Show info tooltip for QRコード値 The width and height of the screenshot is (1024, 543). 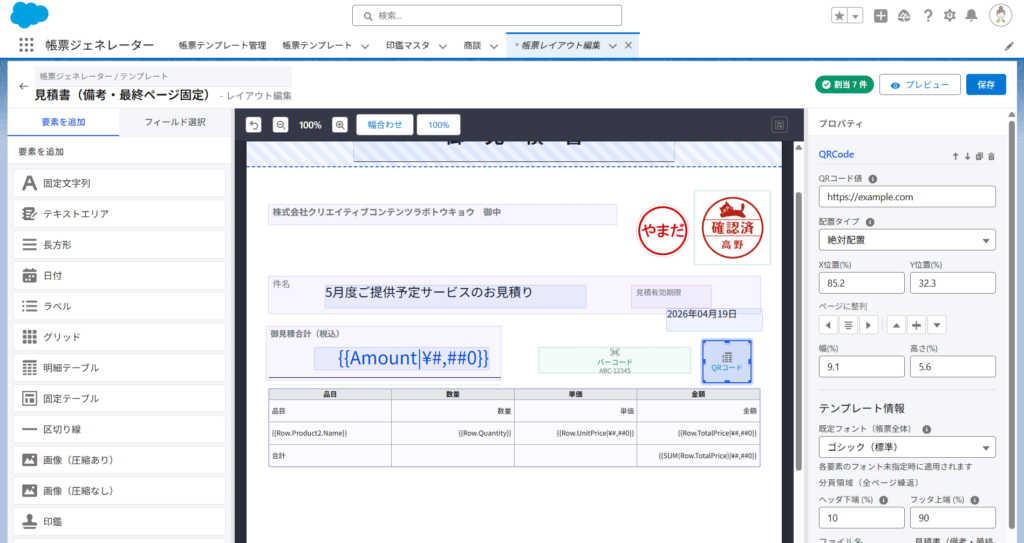point(872,179)
